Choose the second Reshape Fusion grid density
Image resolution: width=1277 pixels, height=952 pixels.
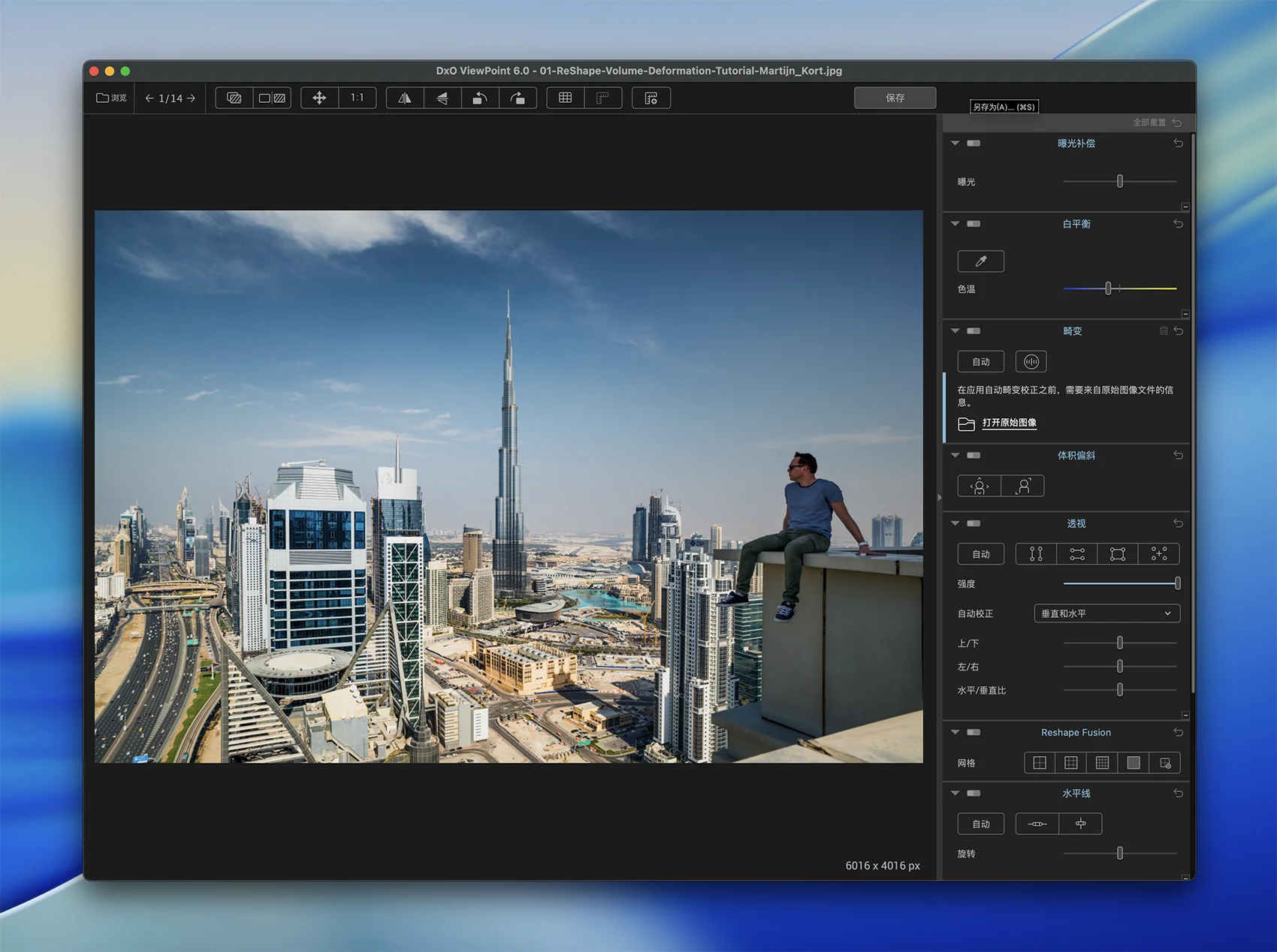(1071, 763)
